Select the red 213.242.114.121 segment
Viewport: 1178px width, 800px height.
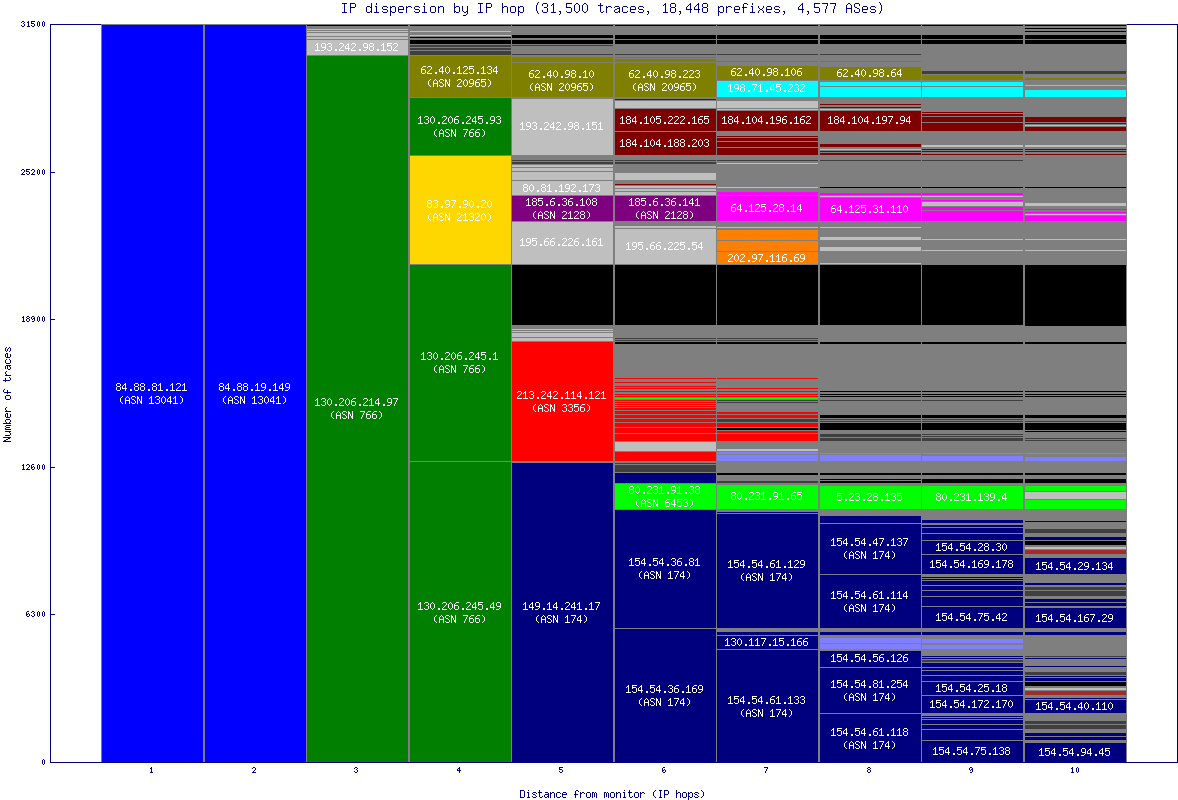[563, 400]
